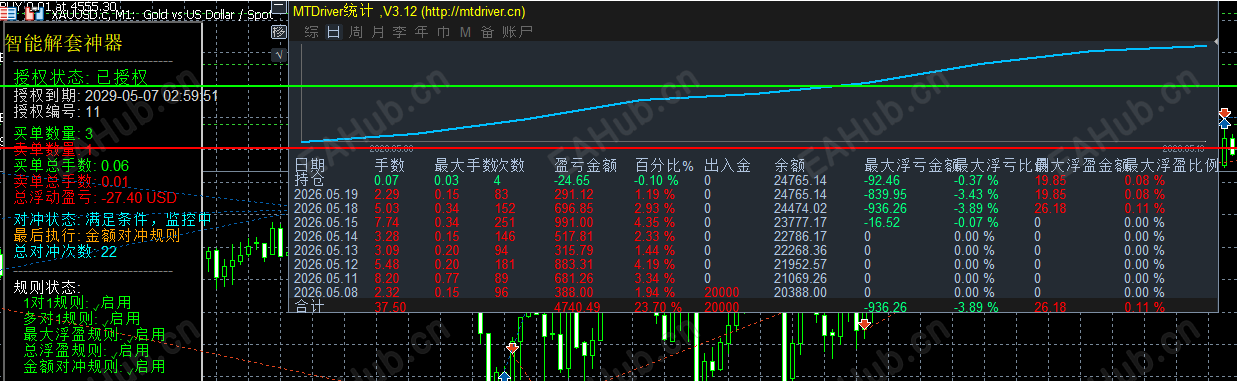This screenshot has height=381, width=1237.
Task: Open the 账户 account tab
Action: point(517,32)
